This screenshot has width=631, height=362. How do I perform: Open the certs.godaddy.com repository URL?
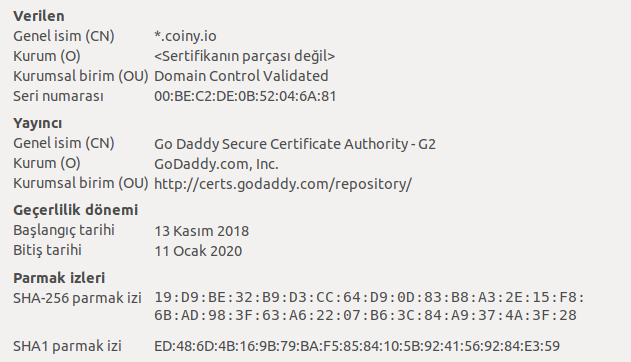283,184
